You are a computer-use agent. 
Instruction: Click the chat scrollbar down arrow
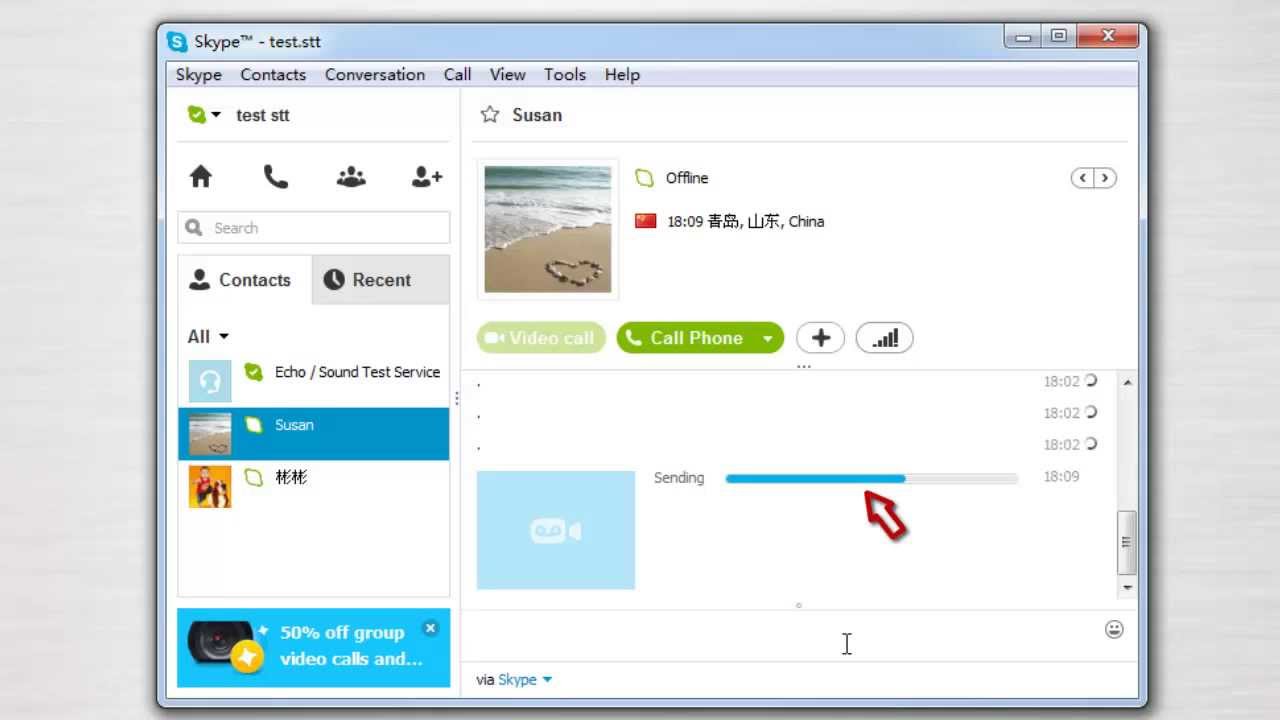pyautogui.click(x=1128, y=588)
